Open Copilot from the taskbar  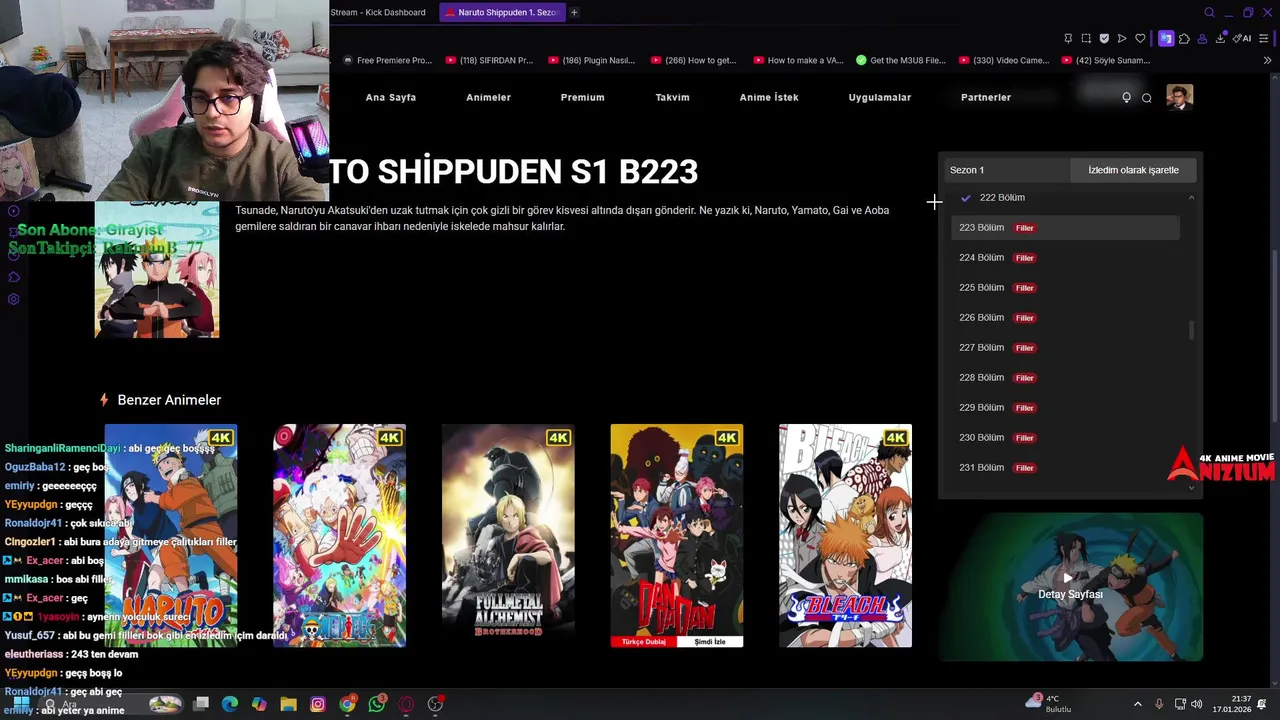[x=259, y=704]
